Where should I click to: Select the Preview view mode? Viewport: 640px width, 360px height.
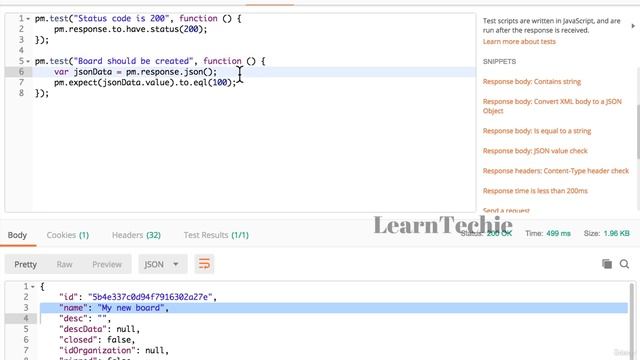[107, 264]
